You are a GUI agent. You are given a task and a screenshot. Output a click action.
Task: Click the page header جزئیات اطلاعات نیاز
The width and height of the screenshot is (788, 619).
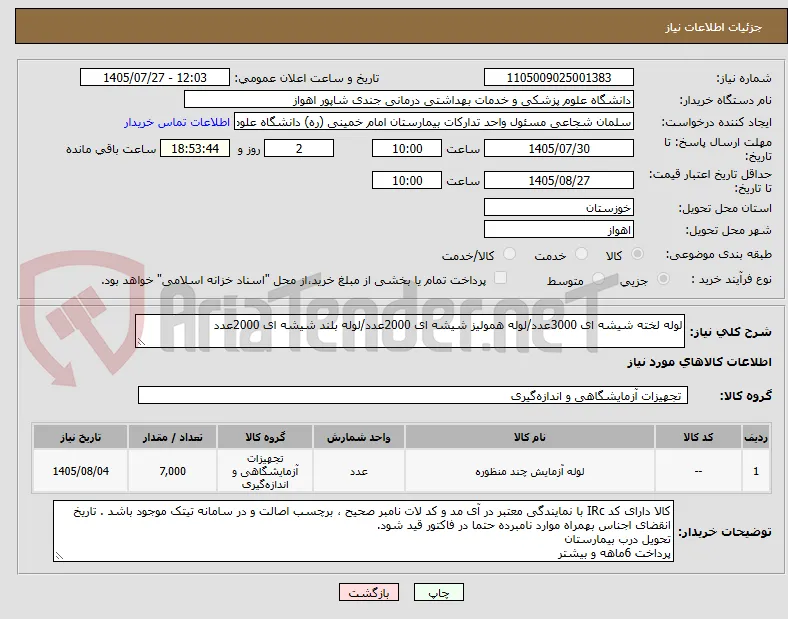pyautogui.click(x=714, y=27)
